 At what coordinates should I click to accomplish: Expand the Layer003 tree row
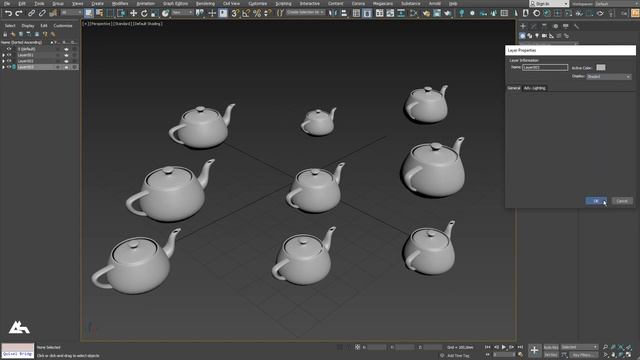[x=4, y=67]
